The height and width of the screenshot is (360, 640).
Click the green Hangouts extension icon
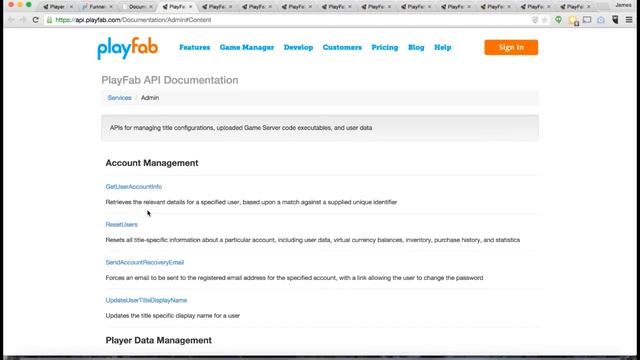pos(558,20)
